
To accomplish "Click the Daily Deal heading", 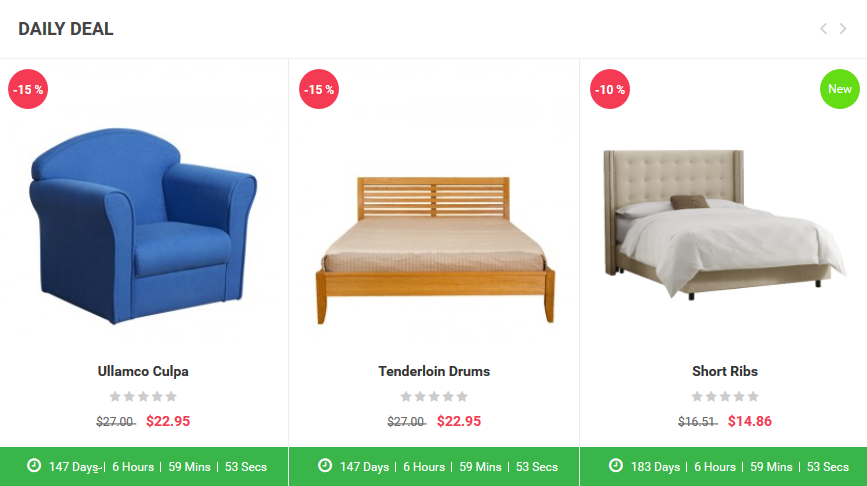I will (66, 29).
